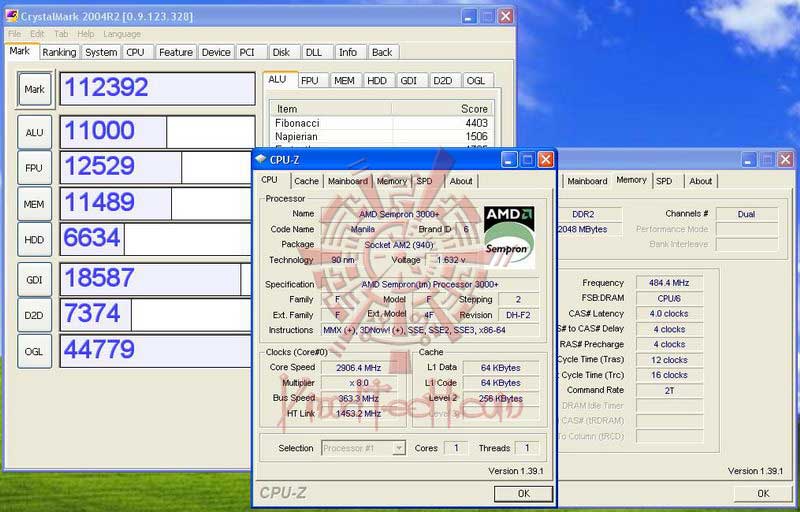Open the Help menu in CrystalMark
The height and width of the screenshot is (512, 800).
(86, 34)
